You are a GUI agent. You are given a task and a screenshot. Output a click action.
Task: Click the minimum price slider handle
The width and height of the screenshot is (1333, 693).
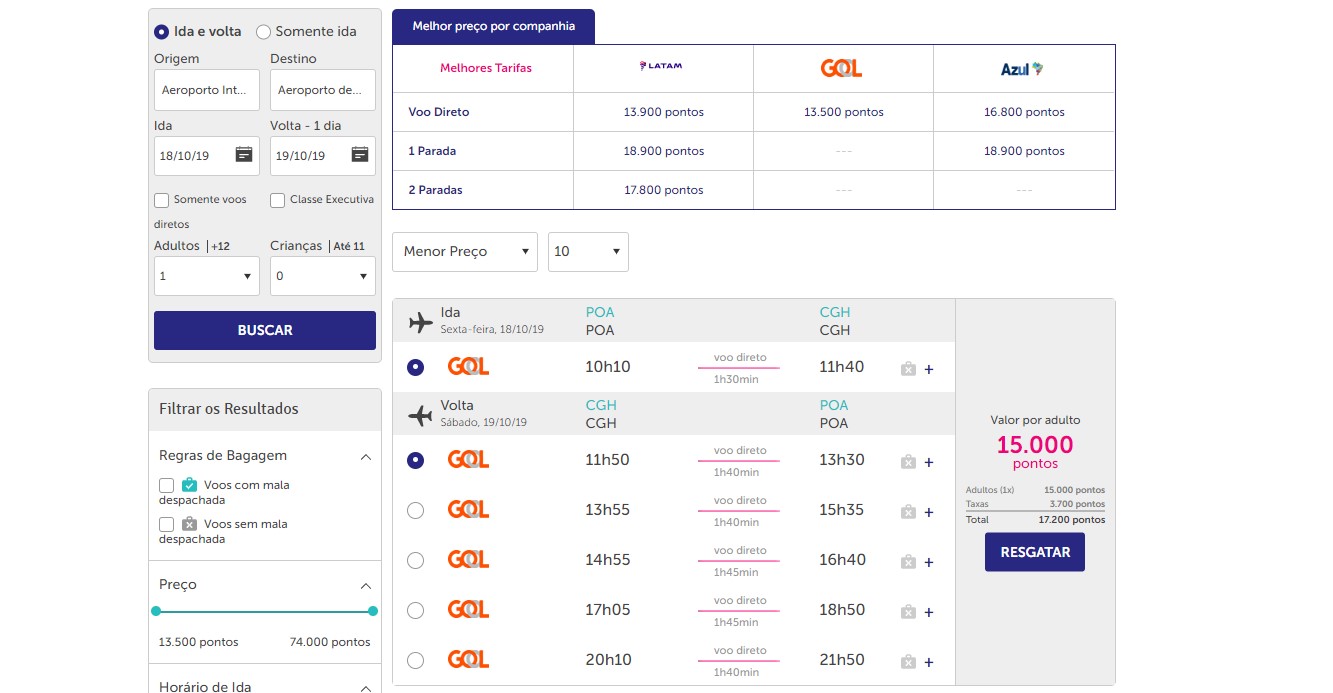pyautogui.click(x=156, y=611)
